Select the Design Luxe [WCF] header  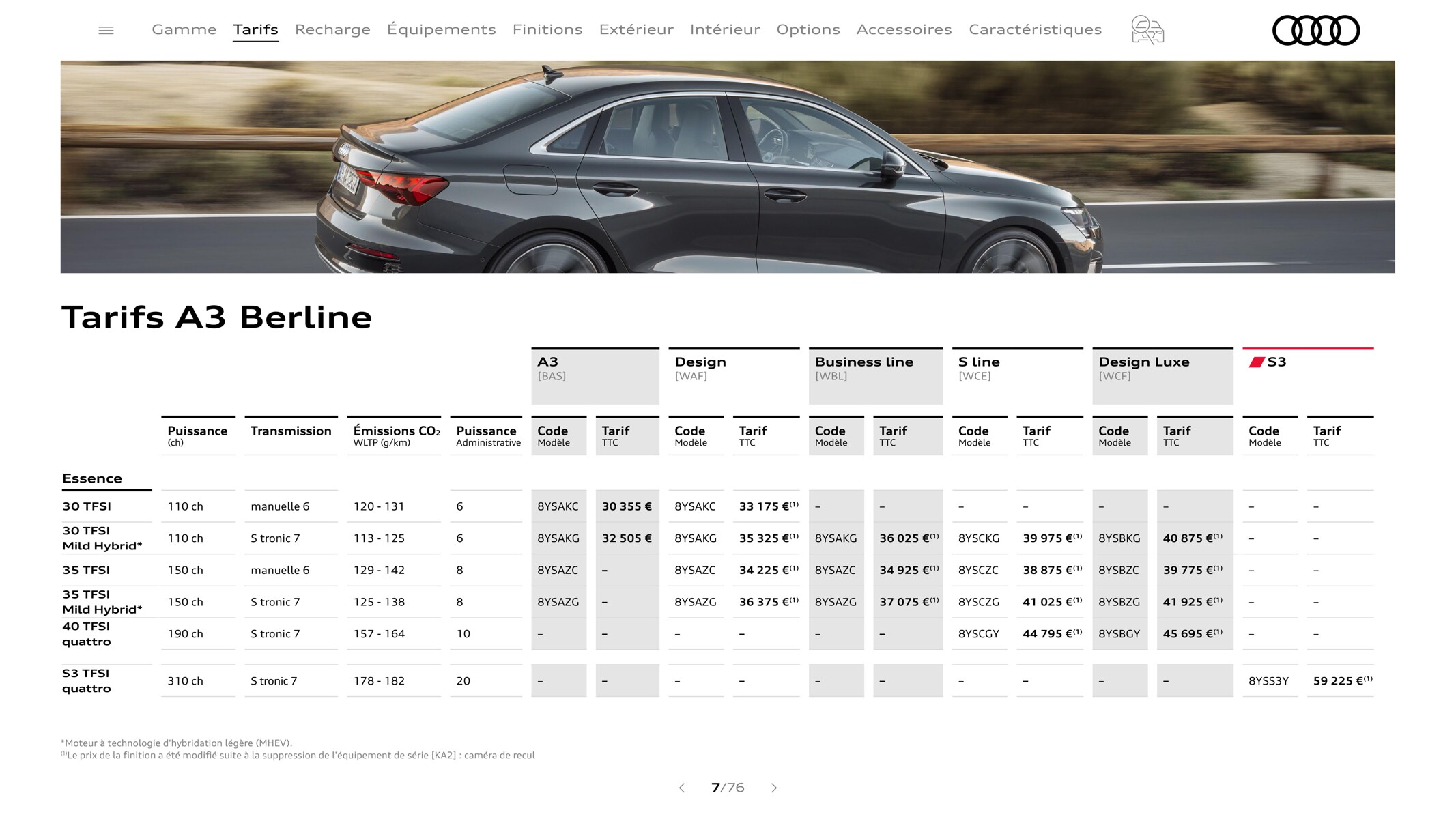(x=1162, y=376)
